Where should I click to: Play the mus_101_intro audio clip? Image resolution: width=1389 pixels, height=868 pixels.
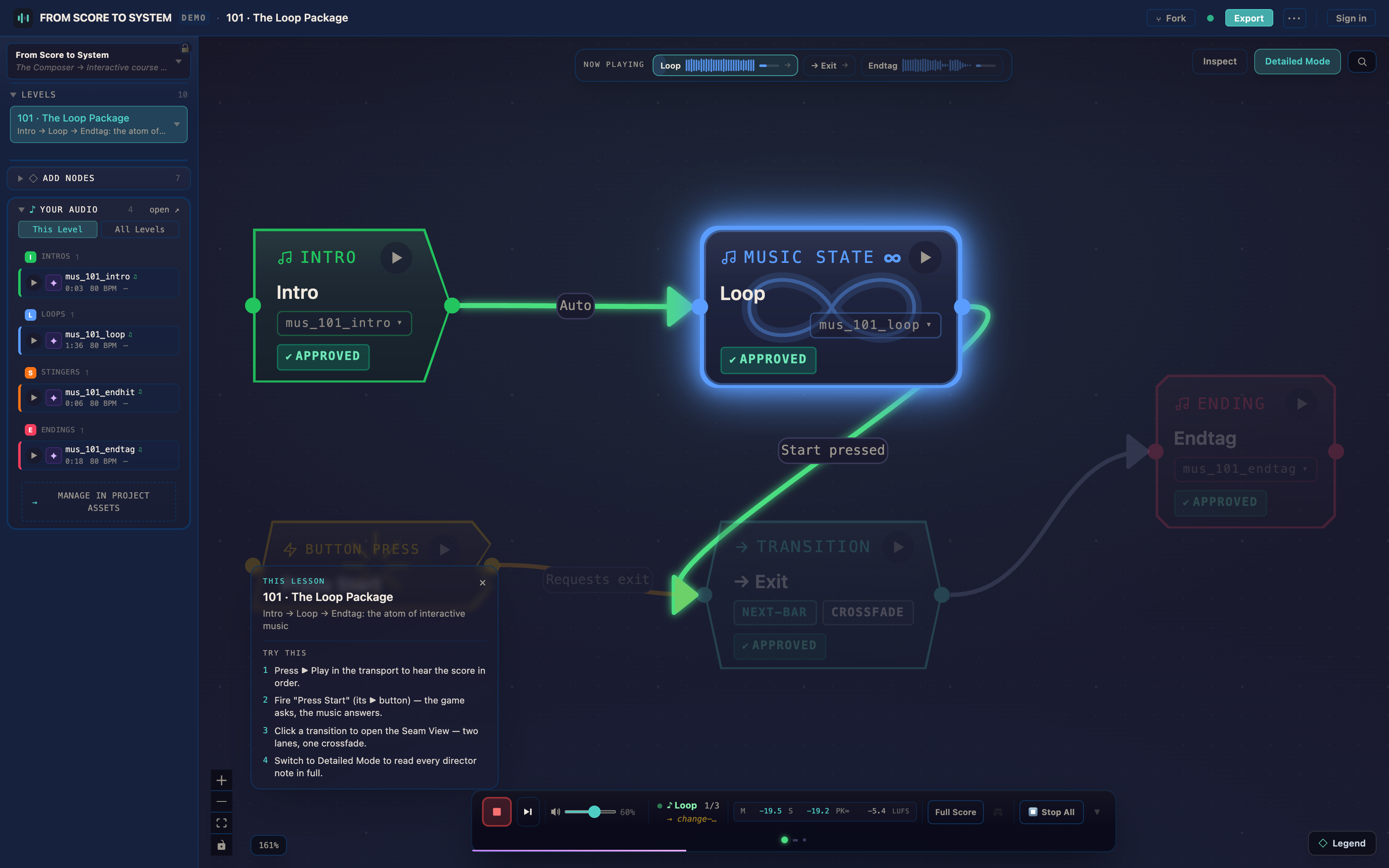pos(34,282)
